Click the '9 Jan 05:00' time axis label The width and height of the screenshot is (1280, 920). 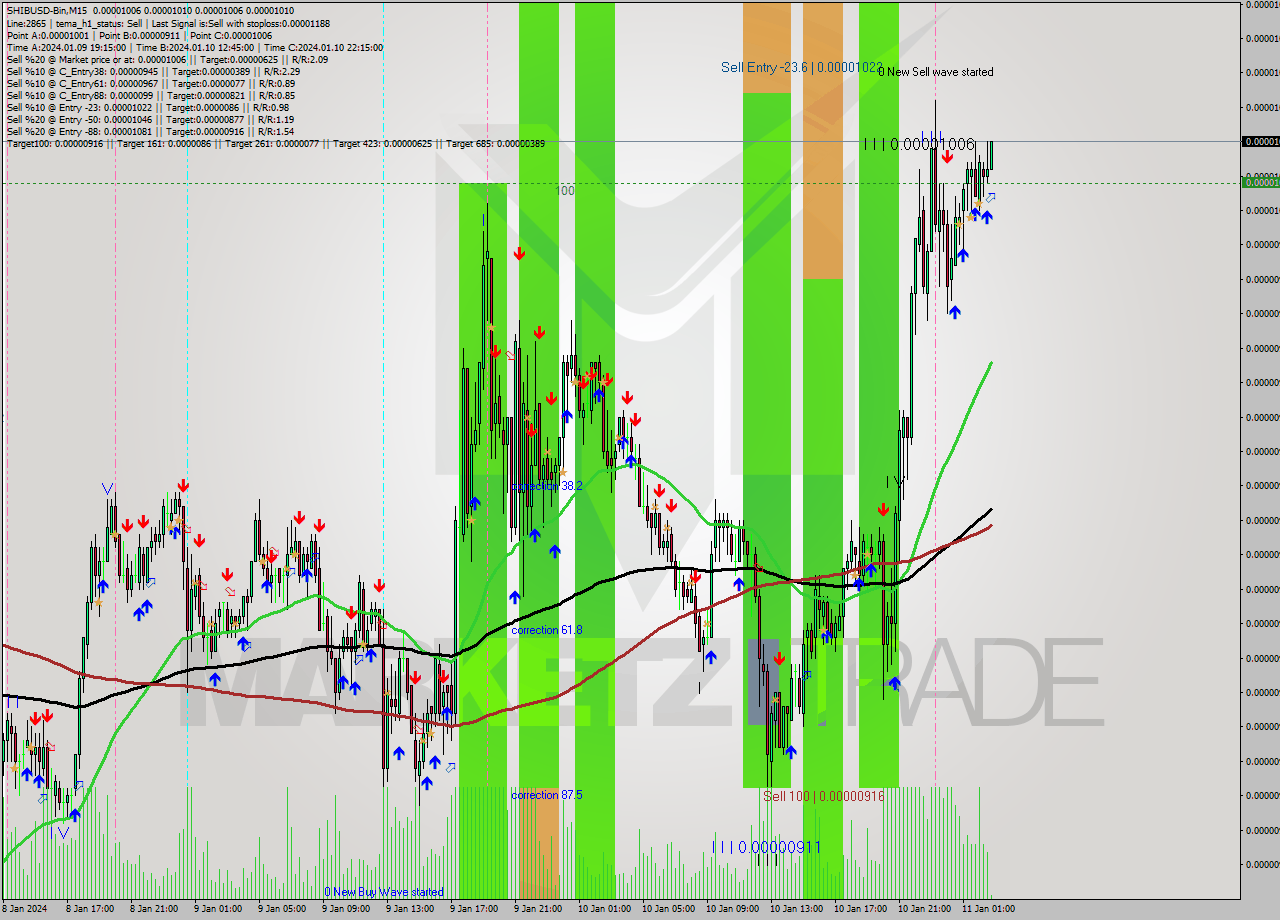(281, 909)
